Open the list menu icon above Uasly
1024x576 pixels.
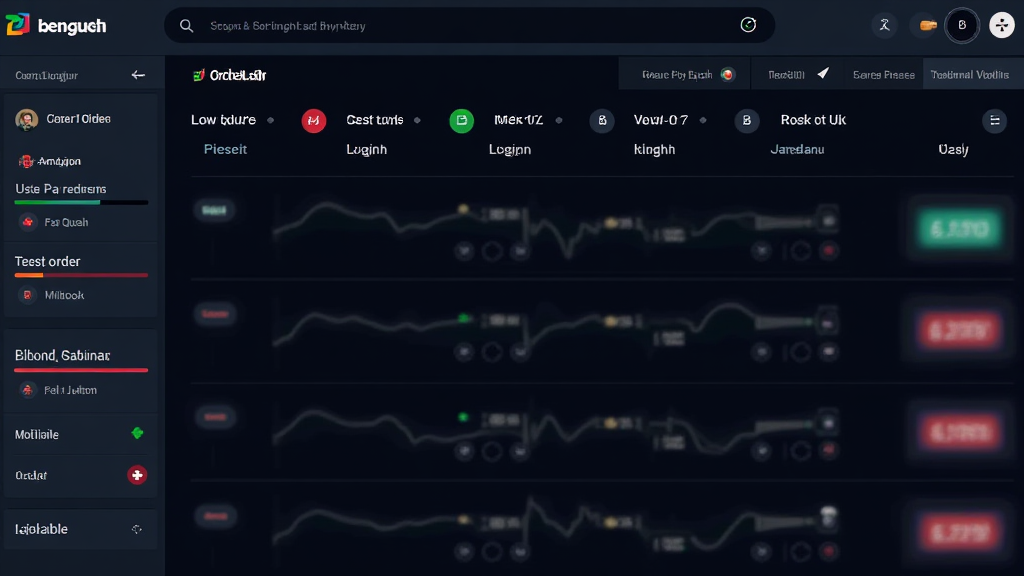pyautogui.click(x=994, y=121)
